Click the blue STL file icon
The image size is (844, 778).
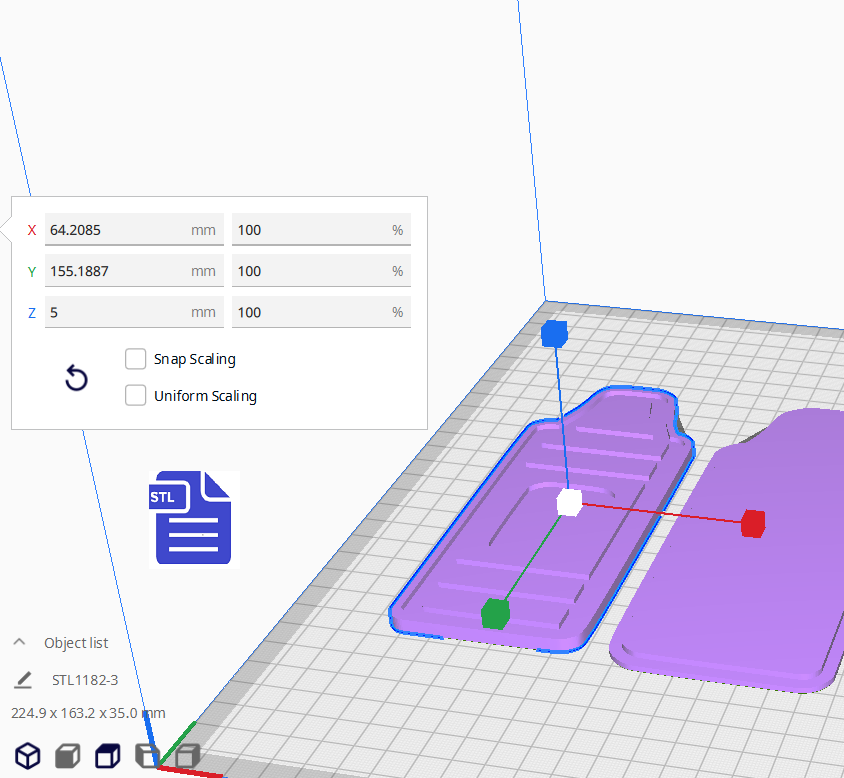(x=194, y=518)
